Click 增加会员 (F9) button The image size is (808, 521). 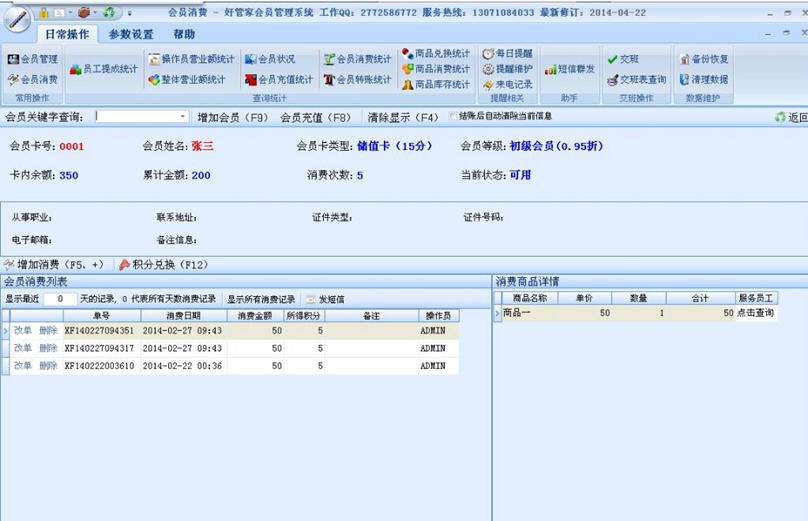point(232,117)
